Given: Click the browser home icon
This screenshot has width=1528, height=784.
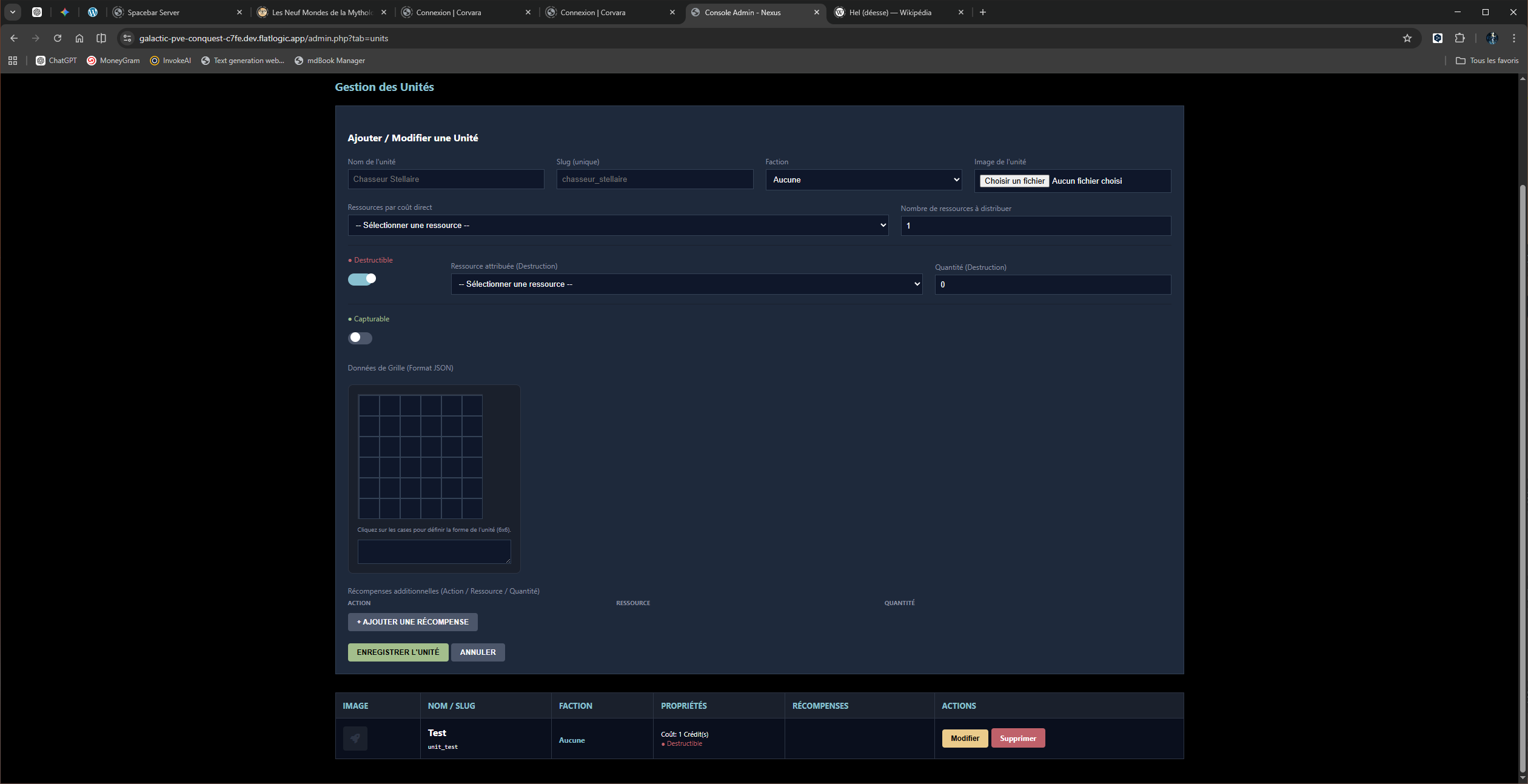Looking at the screenshot, I should (79, 38).
